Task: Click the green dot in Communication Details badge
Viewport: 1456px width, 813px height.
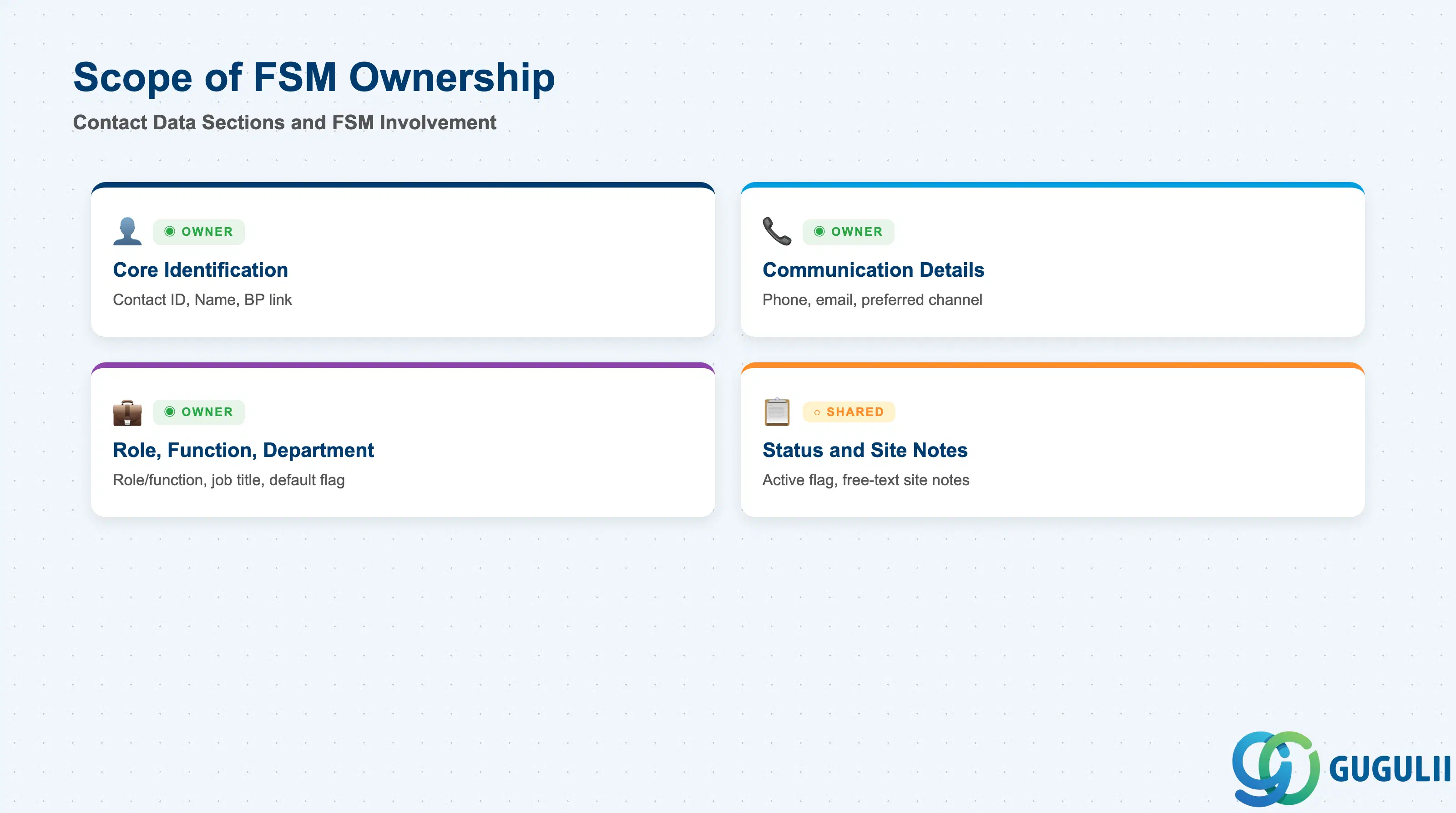Action: (x=819, y=231)
